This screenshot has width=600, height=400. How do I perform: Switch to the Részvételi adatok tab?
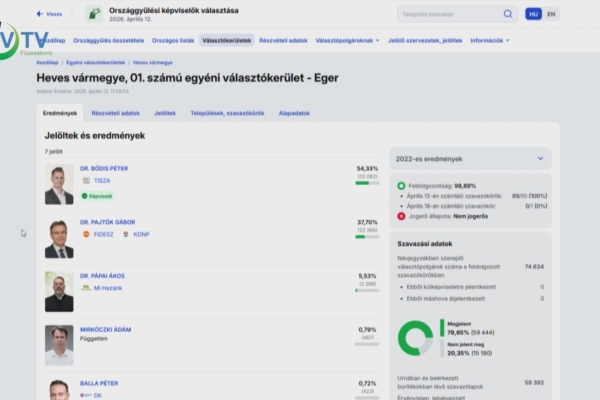(x=115, y=113)
